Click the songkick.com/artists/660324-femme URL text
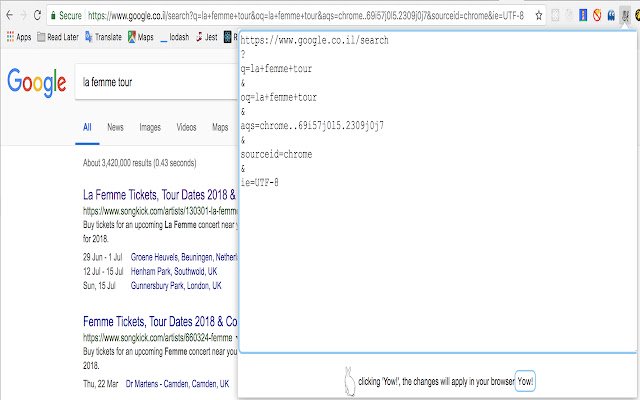 point(158,338)
